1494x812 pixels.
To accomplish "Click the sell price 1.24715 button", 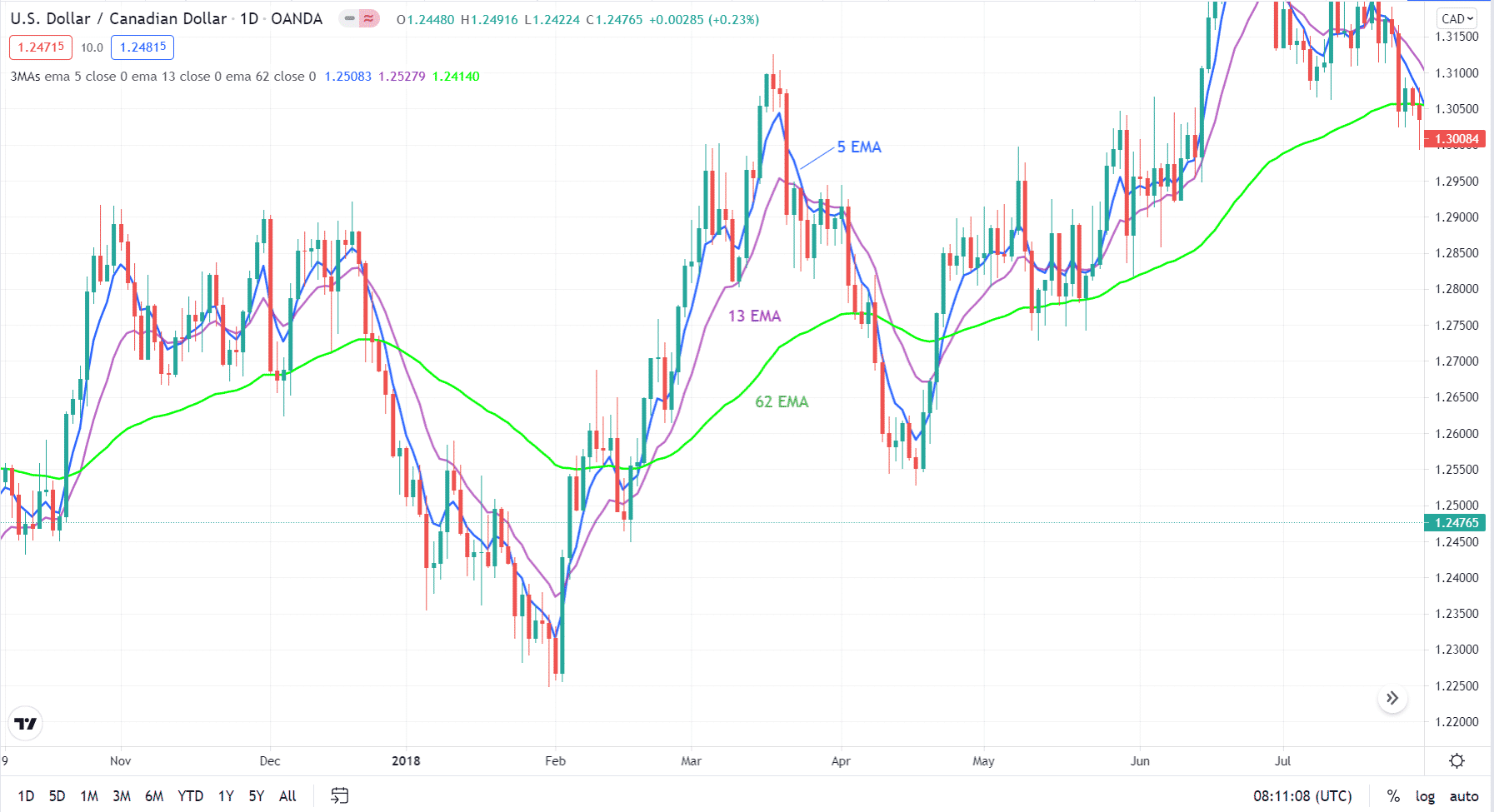I will pos(41,47).
